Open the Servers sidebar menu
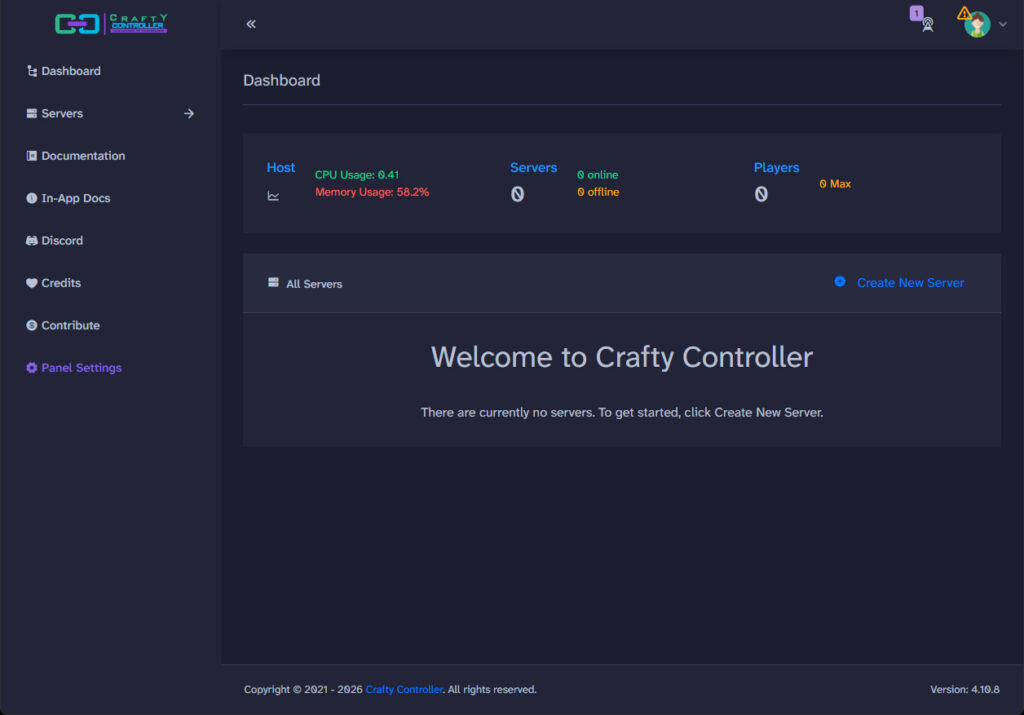Screen dimensions: 1024x715 (x=62, y=114)
